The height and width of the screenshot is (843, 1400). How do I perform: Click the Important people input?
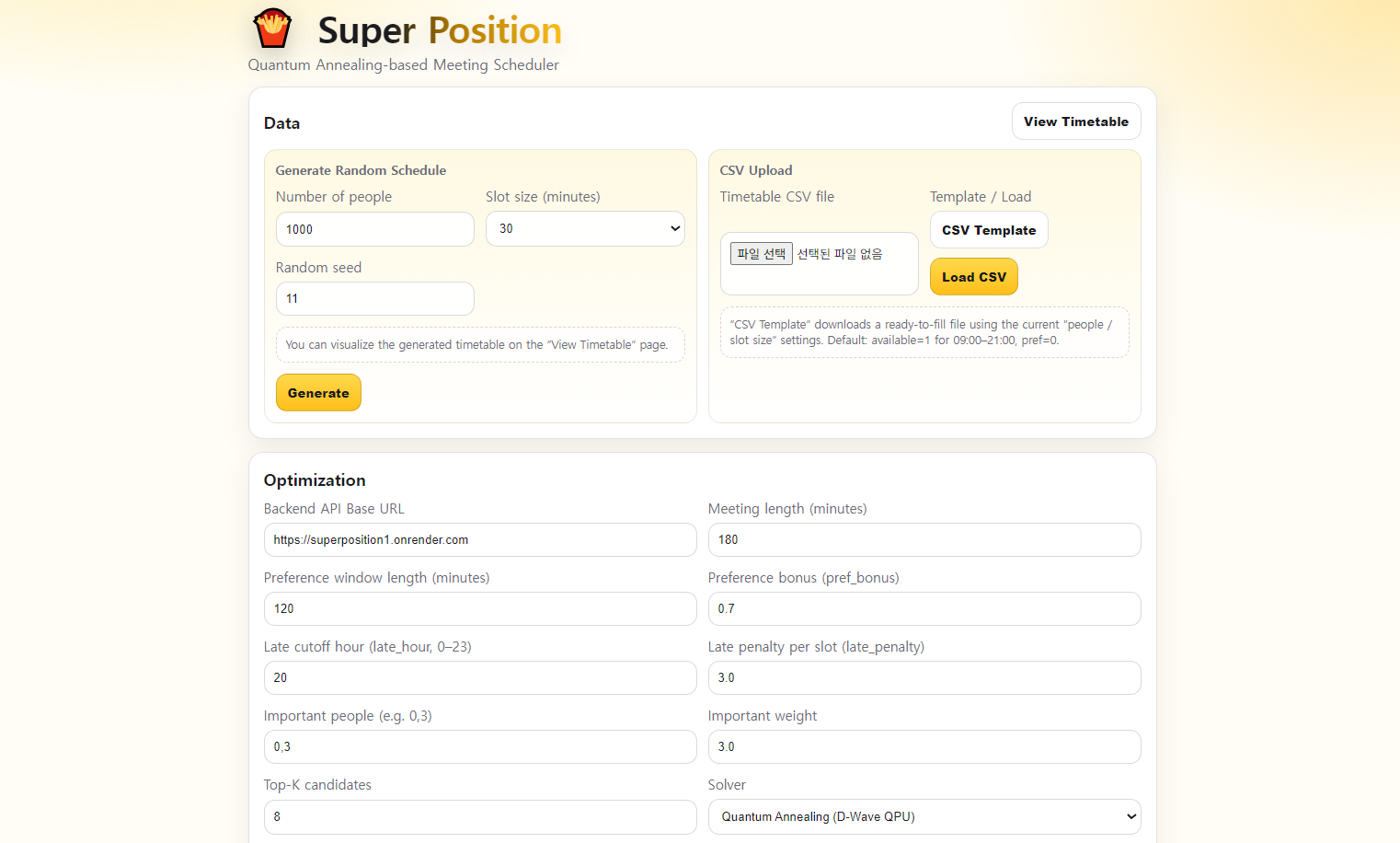[x=480, y=746]
